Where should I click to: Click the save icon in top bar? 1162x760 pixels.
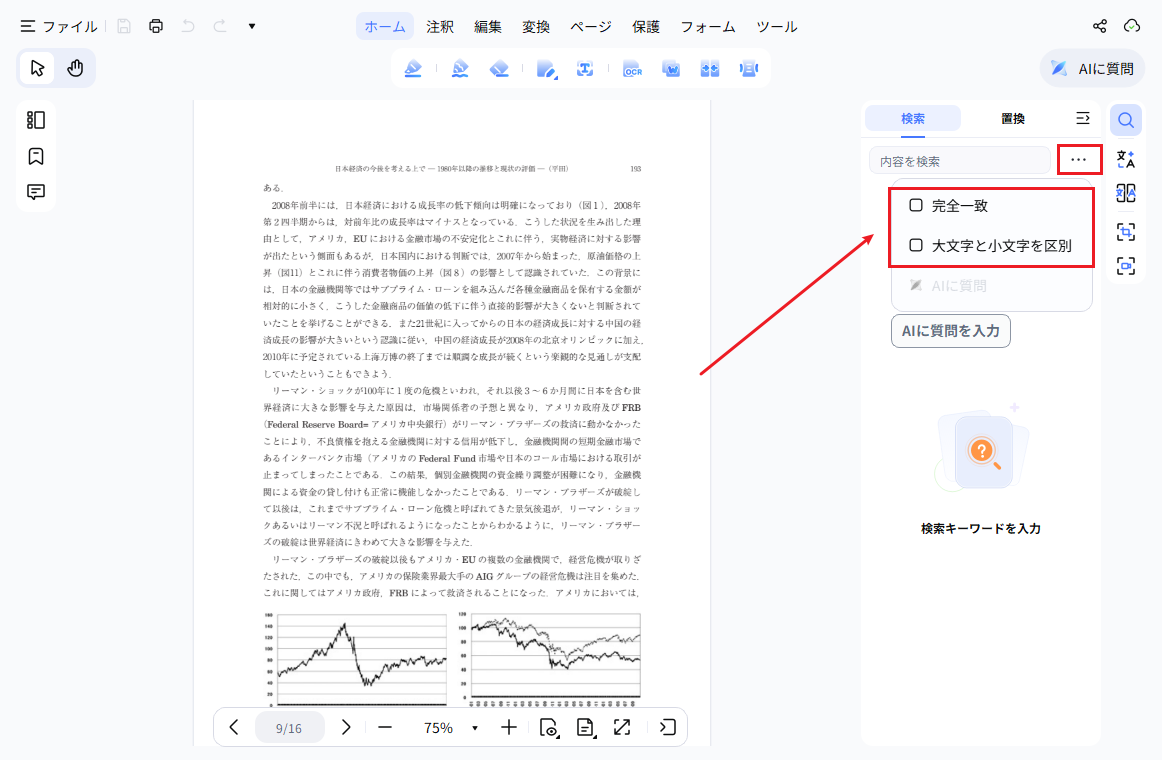[124, 27]
